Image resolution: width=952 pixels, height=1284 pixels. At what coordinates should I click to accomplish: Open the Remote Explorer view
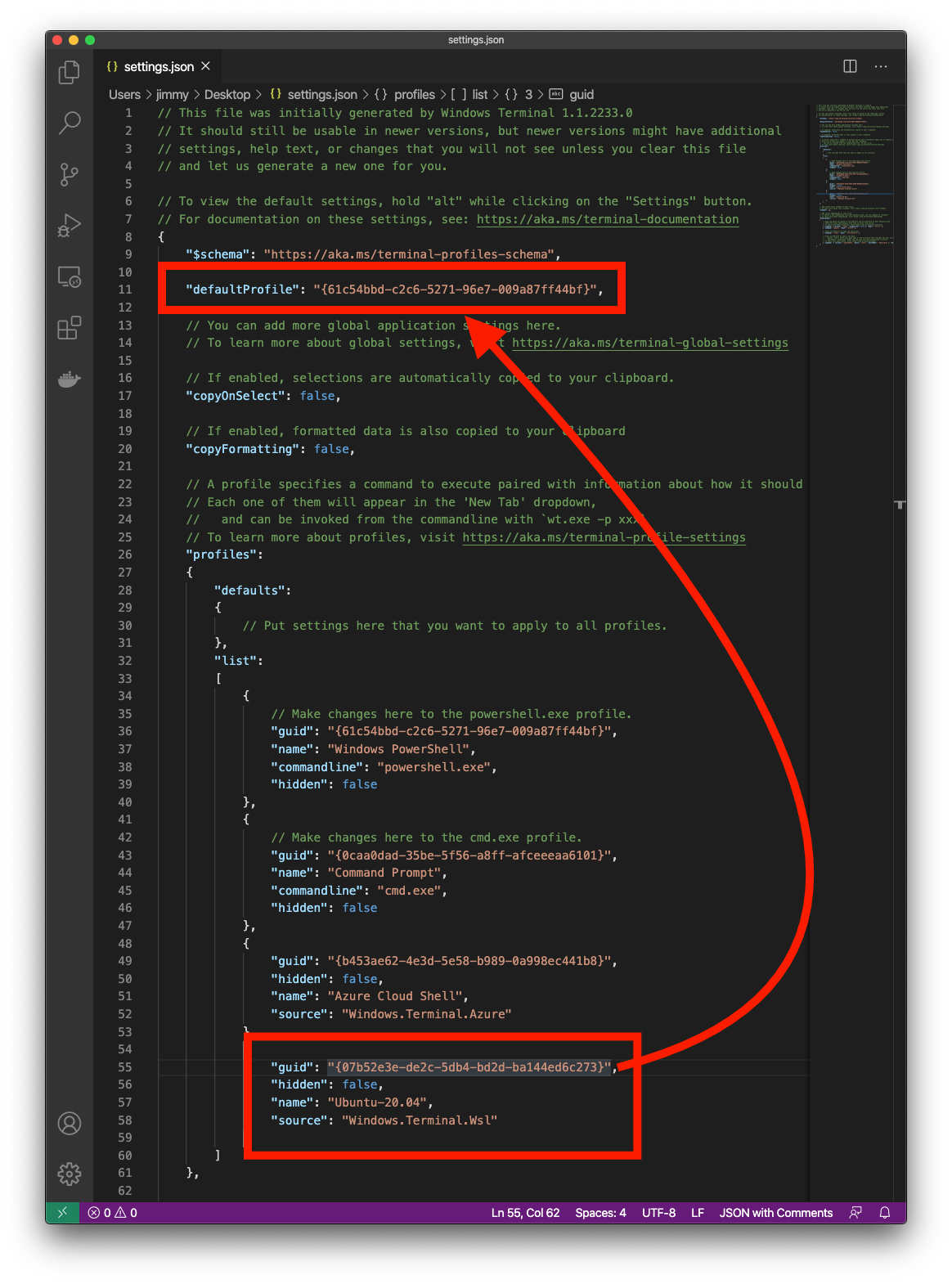[x=70, y=277]
